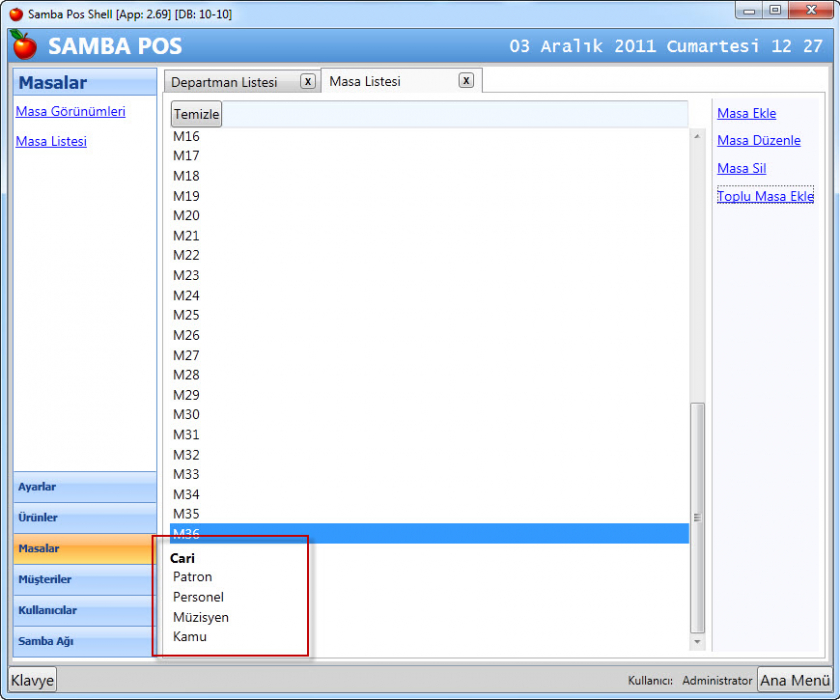Select table M35 in the list
Image resolution: width=840 pixels, height=700 pixels.
pyautogui.click(x=429, y=514)
